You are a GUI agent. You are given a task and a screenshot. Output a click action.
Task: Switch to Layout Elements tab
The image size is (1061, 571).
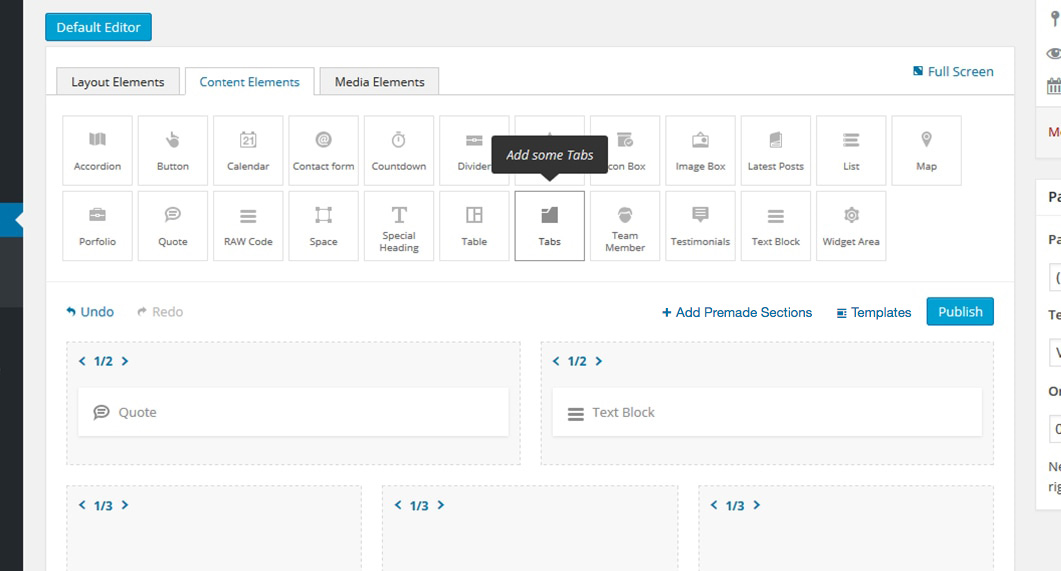[x=118, y=81]
